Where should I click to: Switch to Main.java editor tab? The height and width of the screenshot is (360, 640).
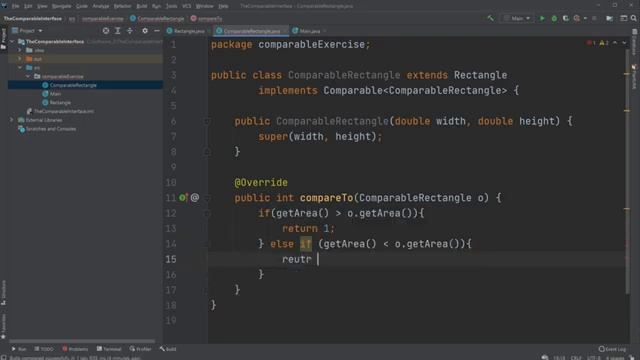click(309, 31)
